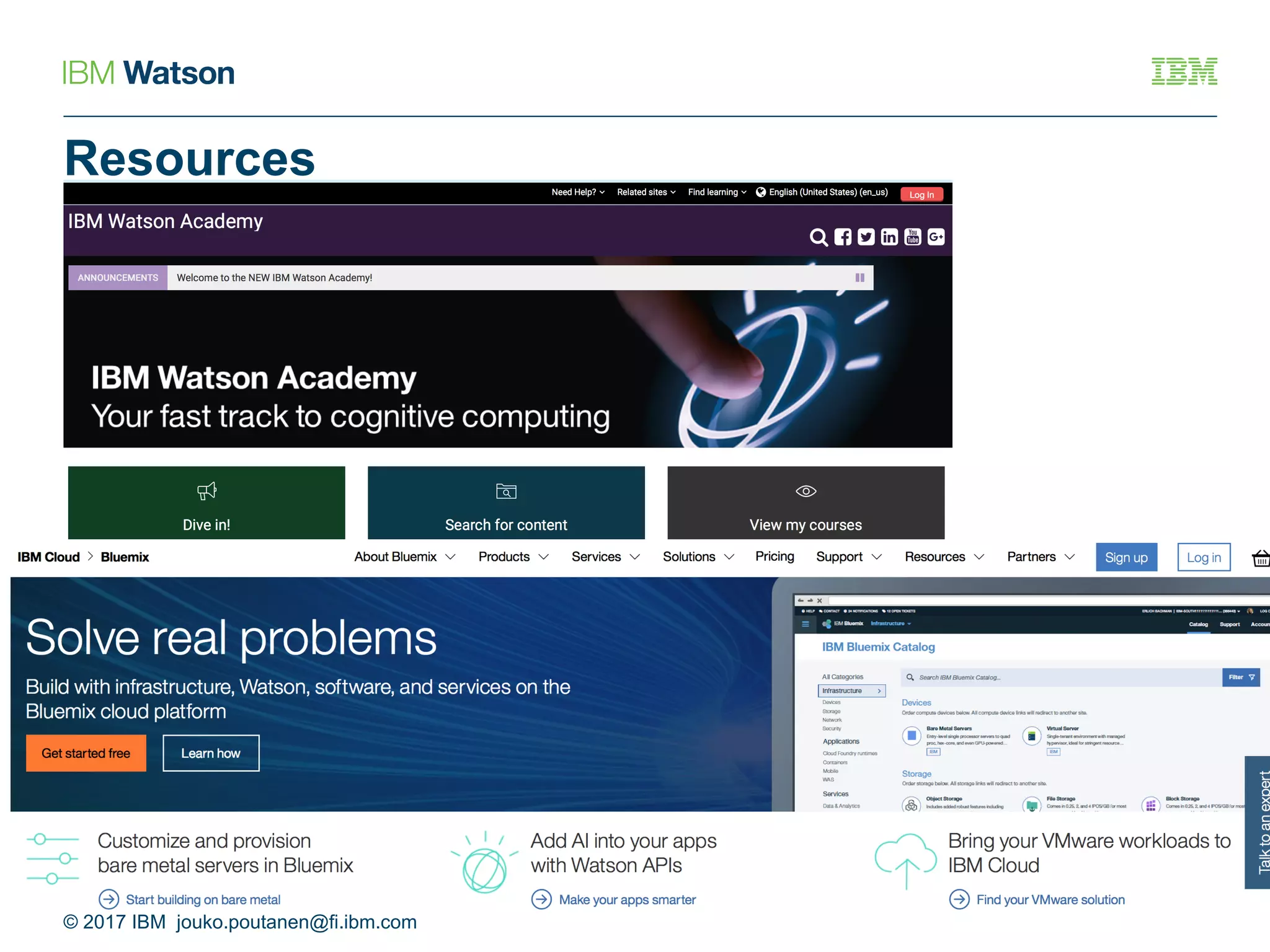Expand the Resources nav menu
This screenshot has width=1270, height=952.
pyautogui.click(x=944, y=557)
